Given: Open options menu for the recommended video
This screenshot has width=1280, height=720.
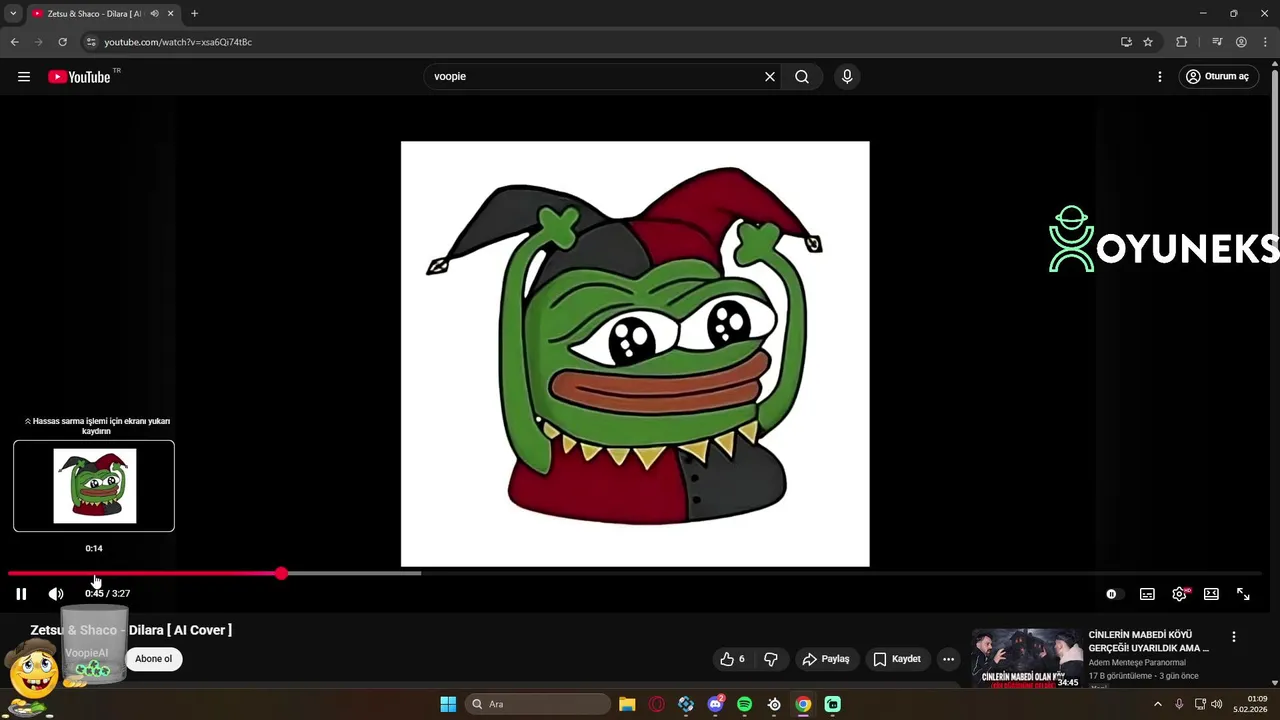Looking at the screenshot, I should [1233, 637].
